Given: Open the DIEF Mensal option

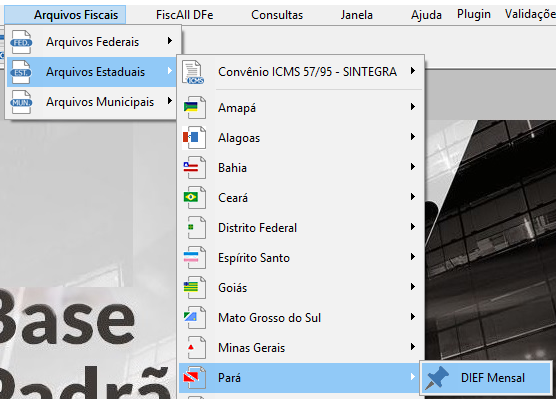Looking at the screenshot, I should 486,378.
